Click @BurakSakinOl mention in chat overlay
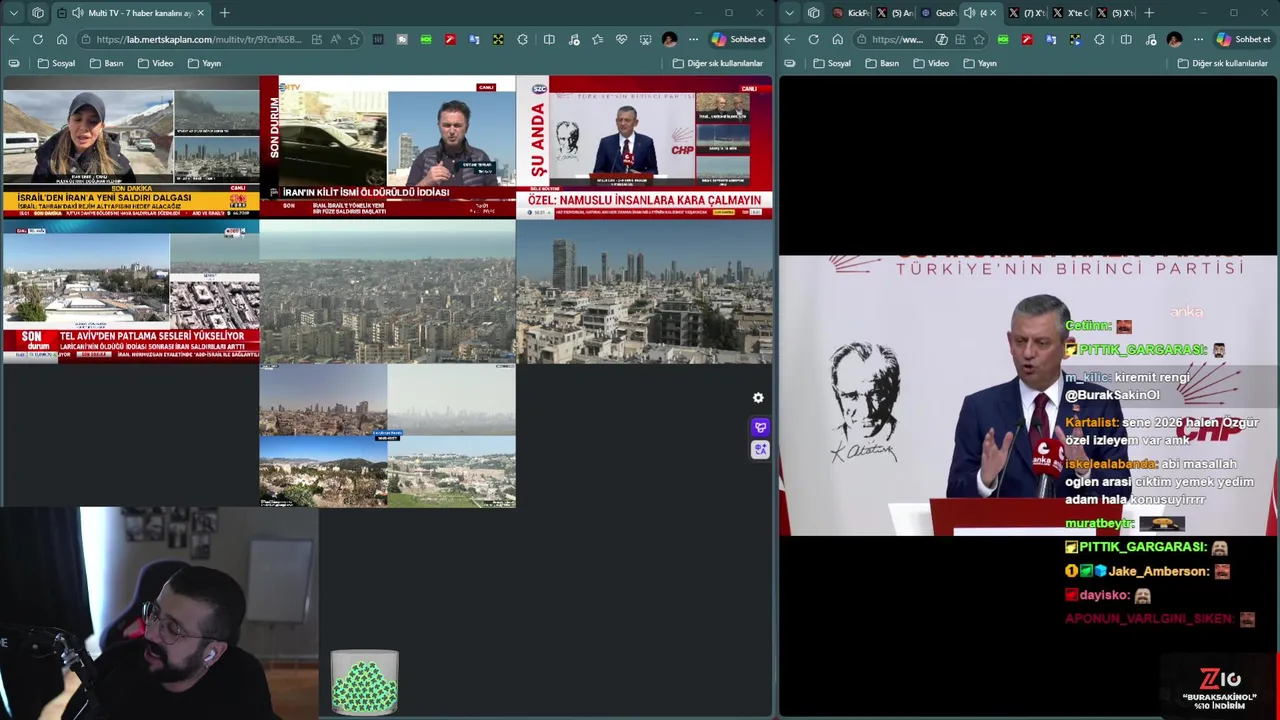This screenshot has width=1280, height=720. coord(1112,395)
